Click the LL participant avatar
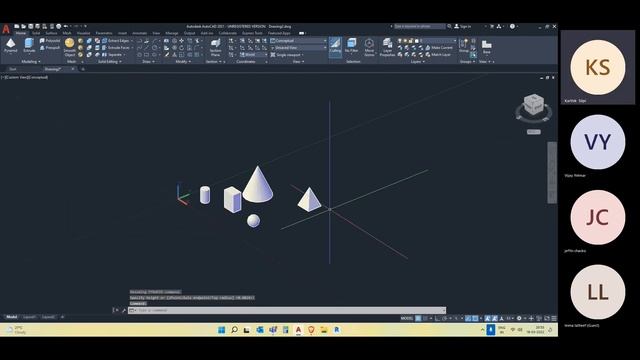 (598, 292)
